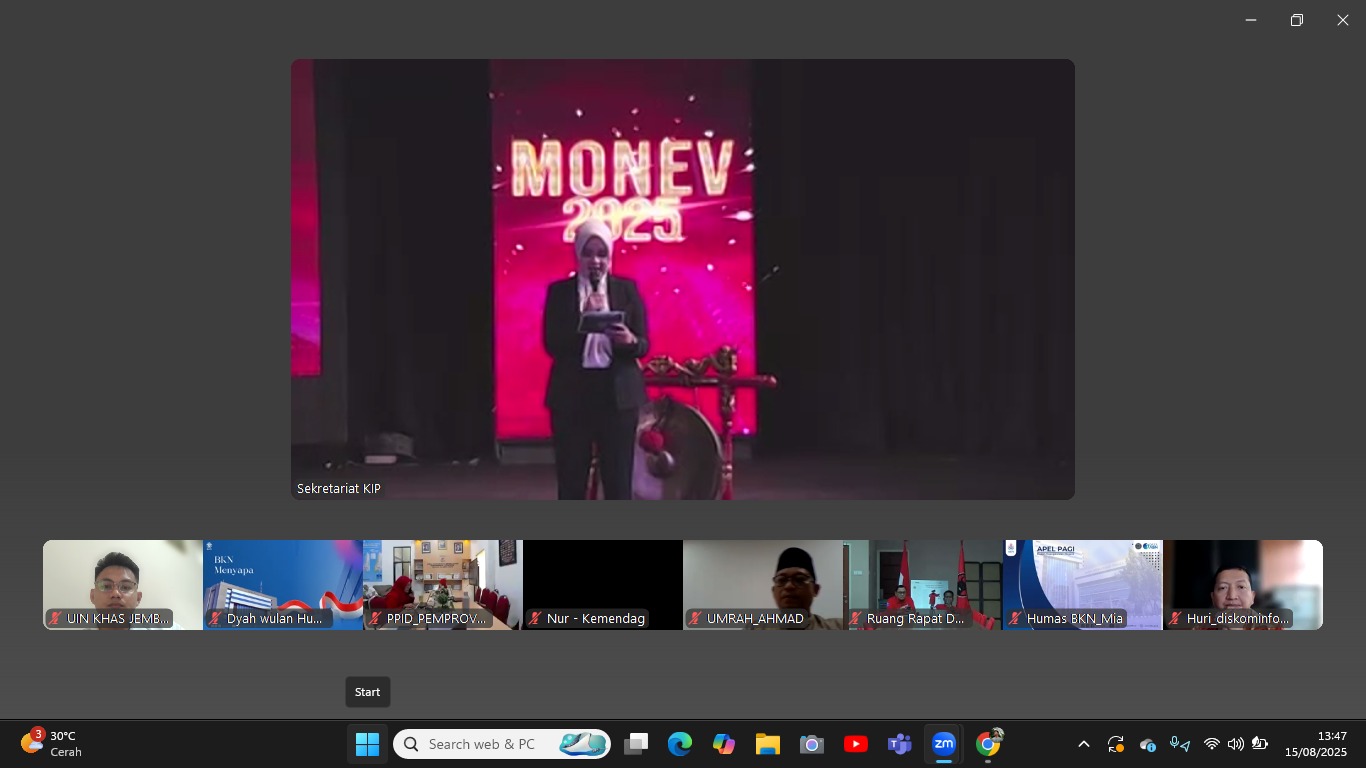The height and width of the screenshot is (768, 1366).
Task: Expand the hidden system tray icons
Action: tap(1083, 744)
